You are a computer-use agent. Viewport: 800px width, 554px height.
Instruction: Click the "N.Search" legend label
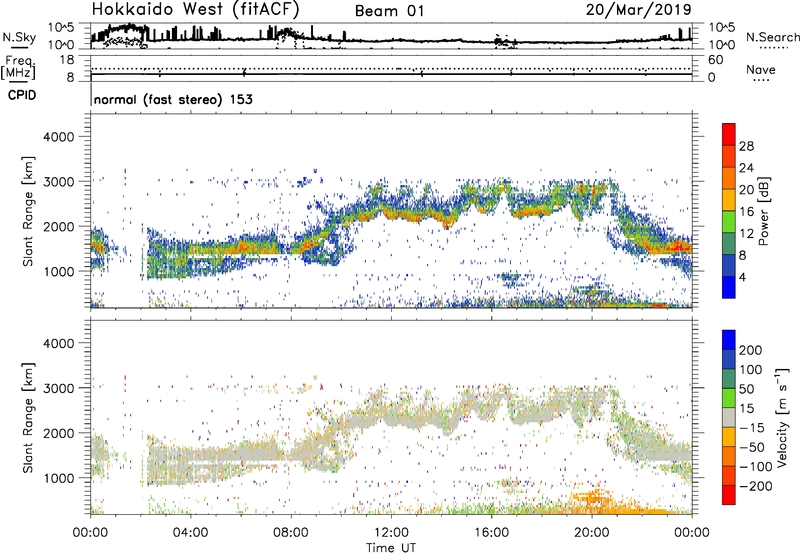tap(772, 37)
